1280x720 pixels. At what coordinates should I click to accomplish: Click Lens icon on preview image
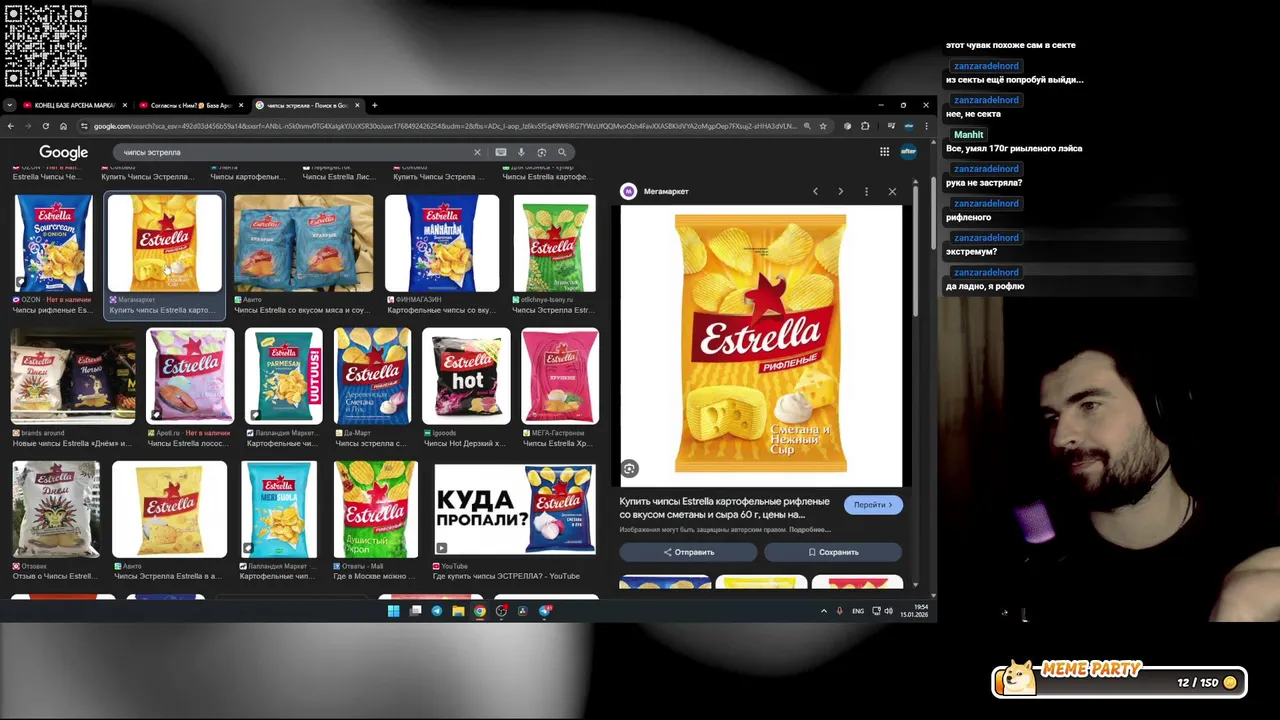click(629, 468)
